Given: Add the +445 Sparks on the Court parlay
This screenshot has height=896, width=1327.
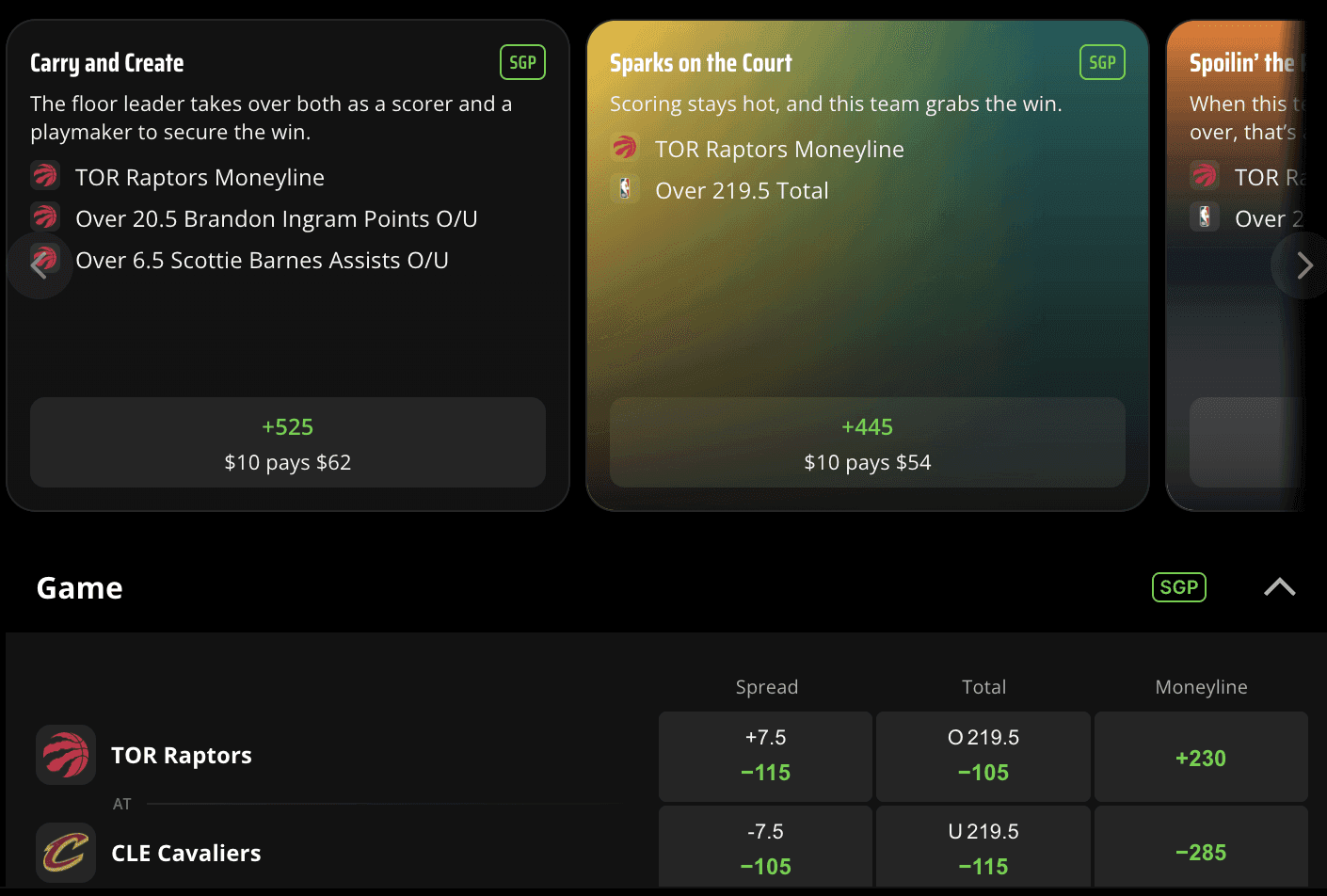Looking at the screenshot, I should click(x=867, y=442).
